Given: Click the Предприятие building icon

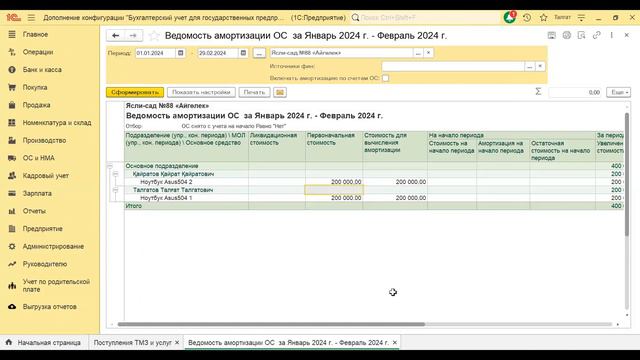Looking at the screenshot, I should (x=12, y=229).
